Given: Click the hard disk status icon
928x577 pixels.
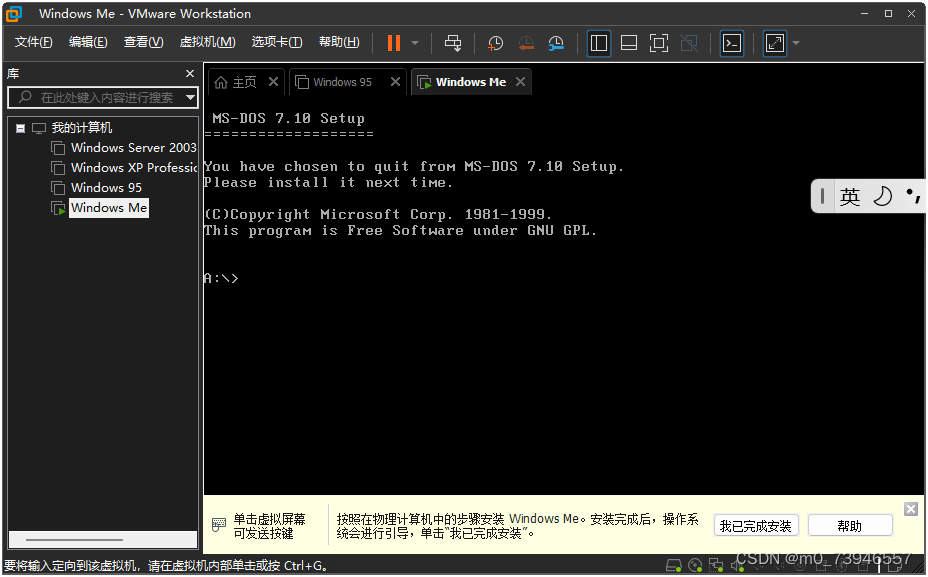Looking at the screenshot, I should (674, 566).
